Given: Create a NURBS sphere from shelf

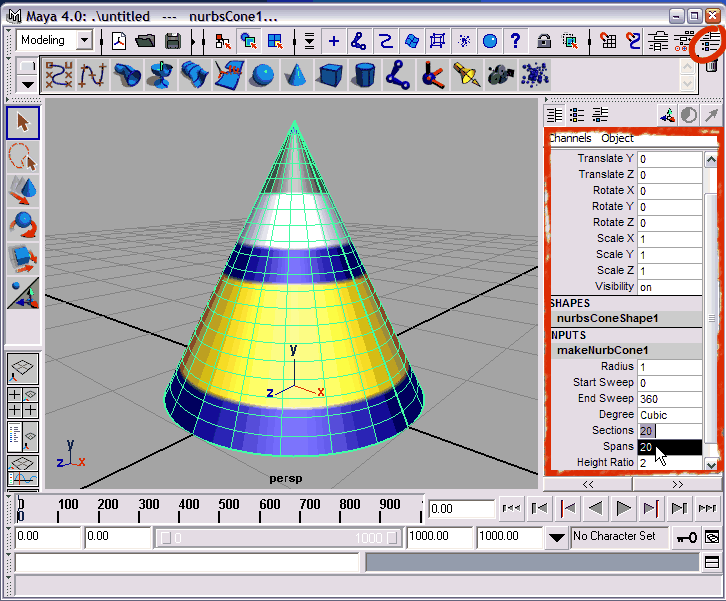Looking at the screenshot, I should [x=263, y=75].
